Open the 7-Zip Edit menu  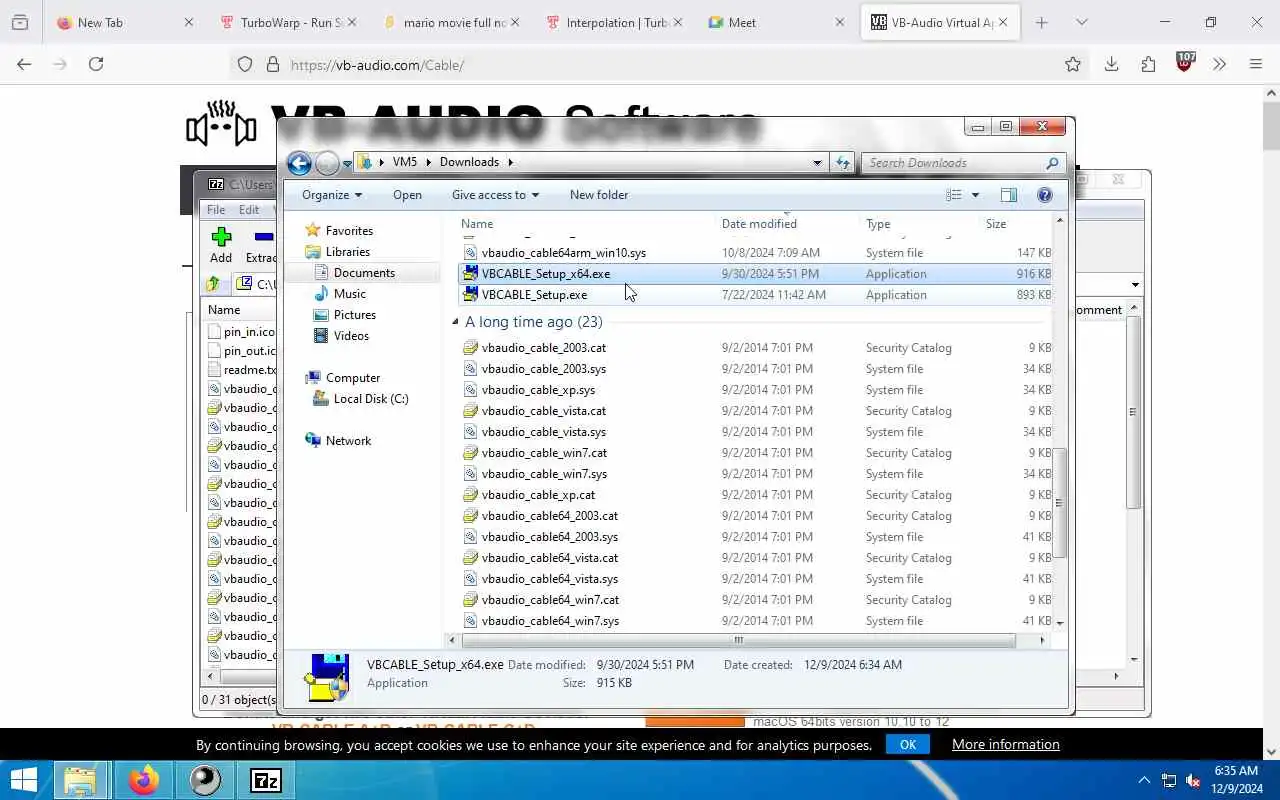click(248, 210)
